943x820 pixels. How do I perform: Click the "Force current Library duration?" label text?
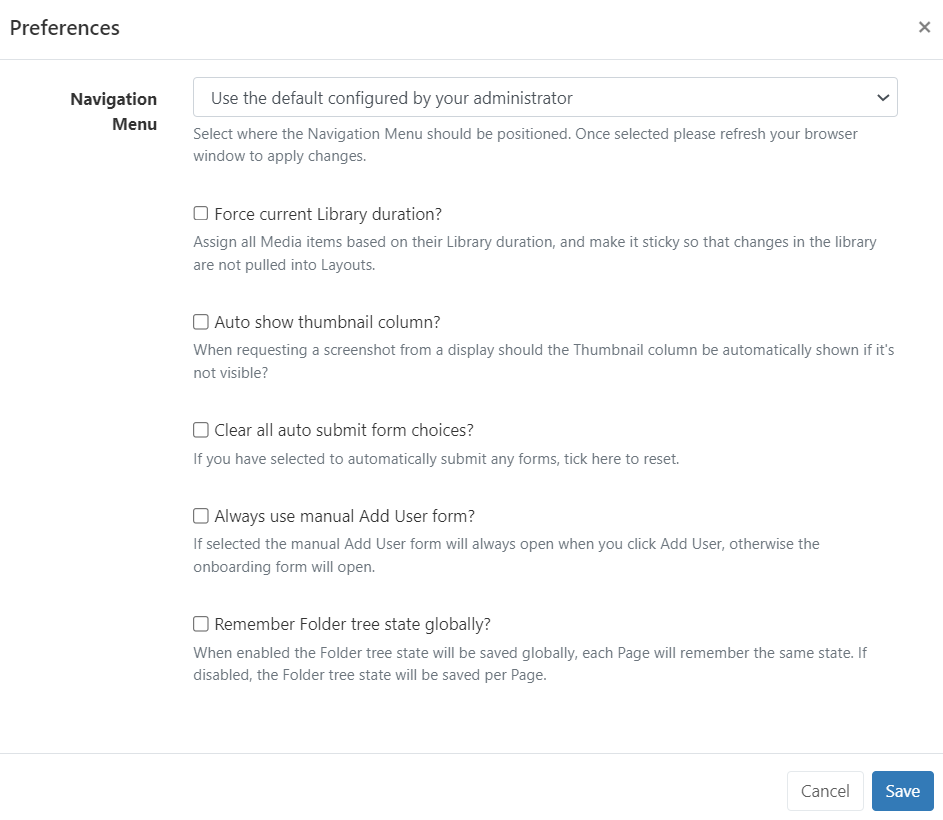[x=328, y=214]
